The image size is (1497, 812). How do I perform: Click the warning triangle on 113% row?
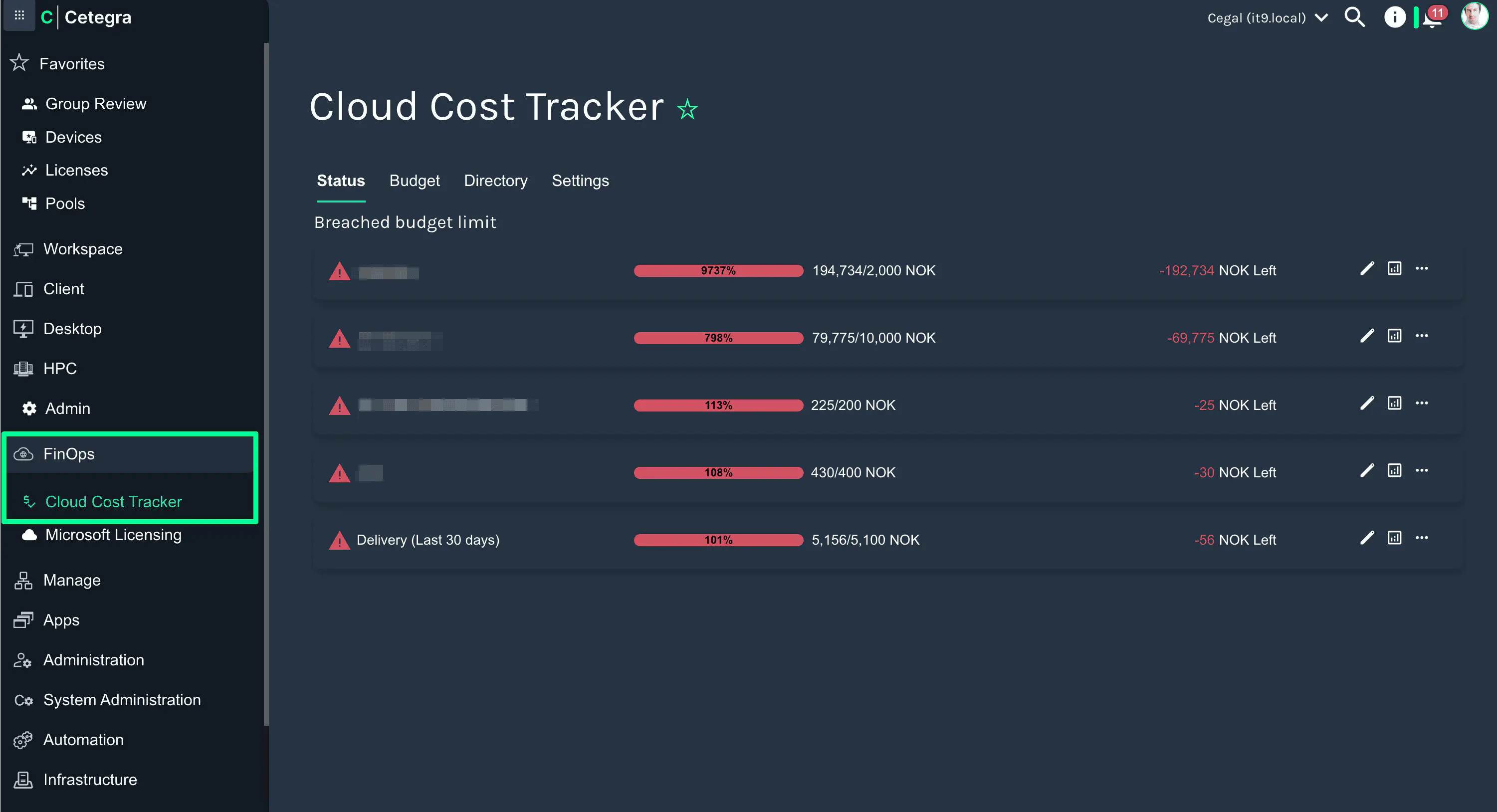click(x=339, y=406)
